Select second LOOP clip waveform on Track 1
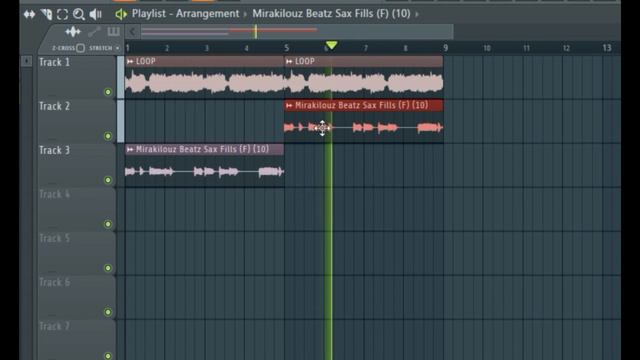 click(x=364, y=82)
